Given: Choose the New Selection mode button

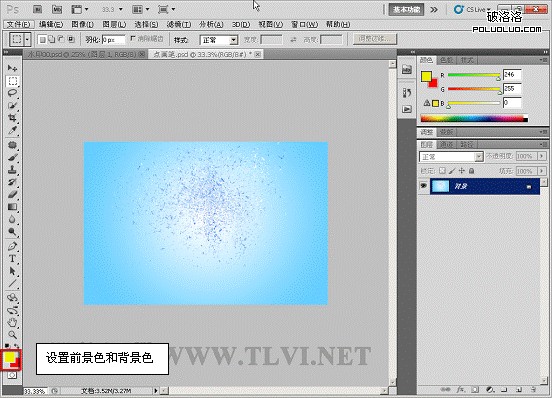Looking at the screenshot, I should point(42,40).
